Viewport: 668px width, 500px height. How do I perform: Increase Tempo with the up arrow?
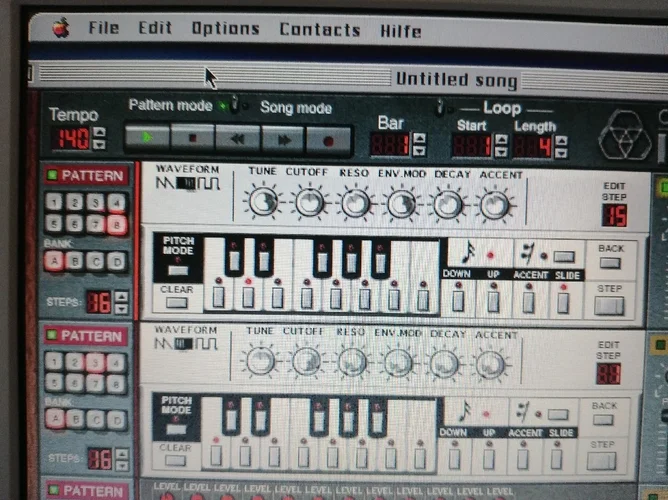pos(99,132)
